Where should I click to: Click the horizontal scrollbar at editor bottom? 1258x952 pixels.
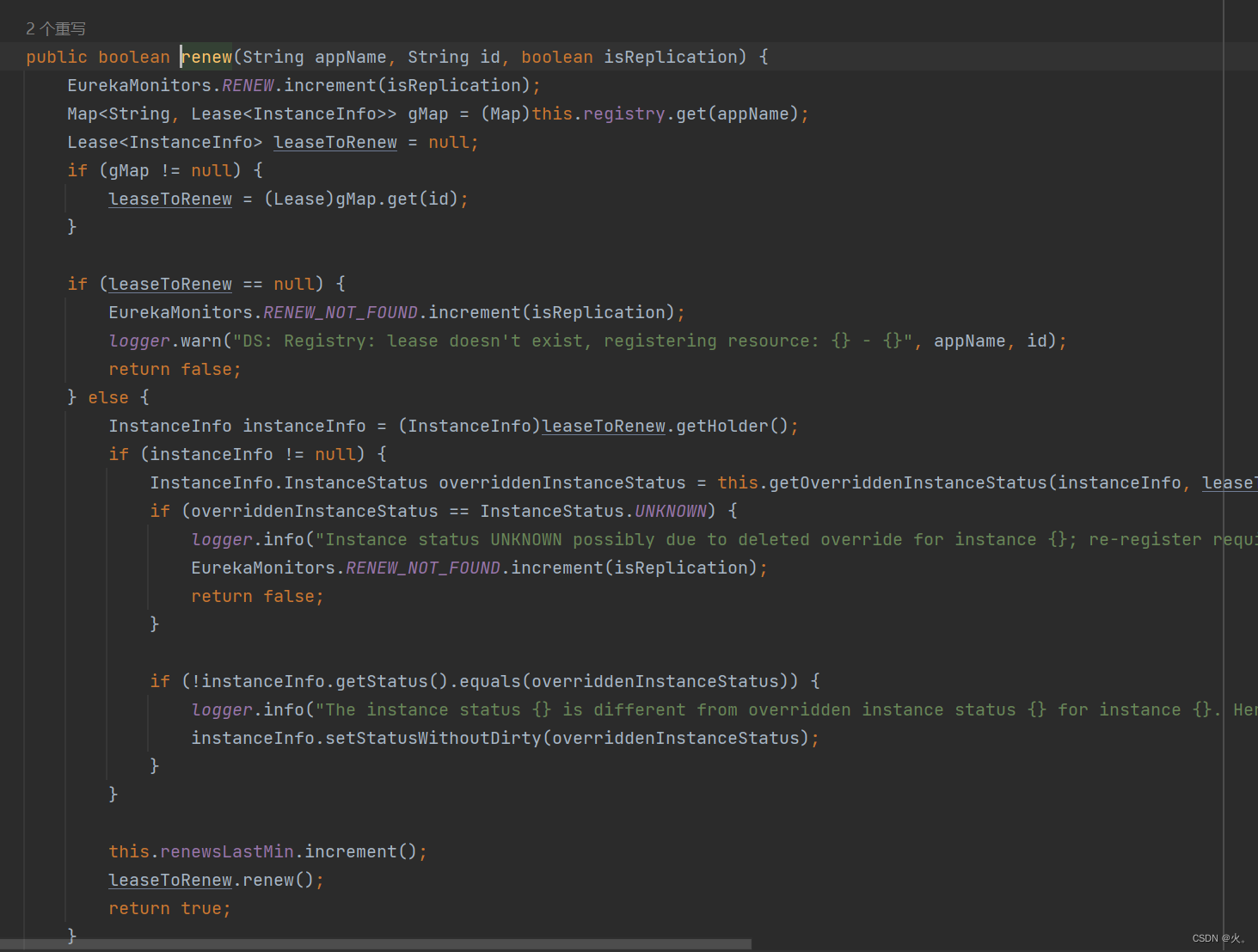click(376, 944)
